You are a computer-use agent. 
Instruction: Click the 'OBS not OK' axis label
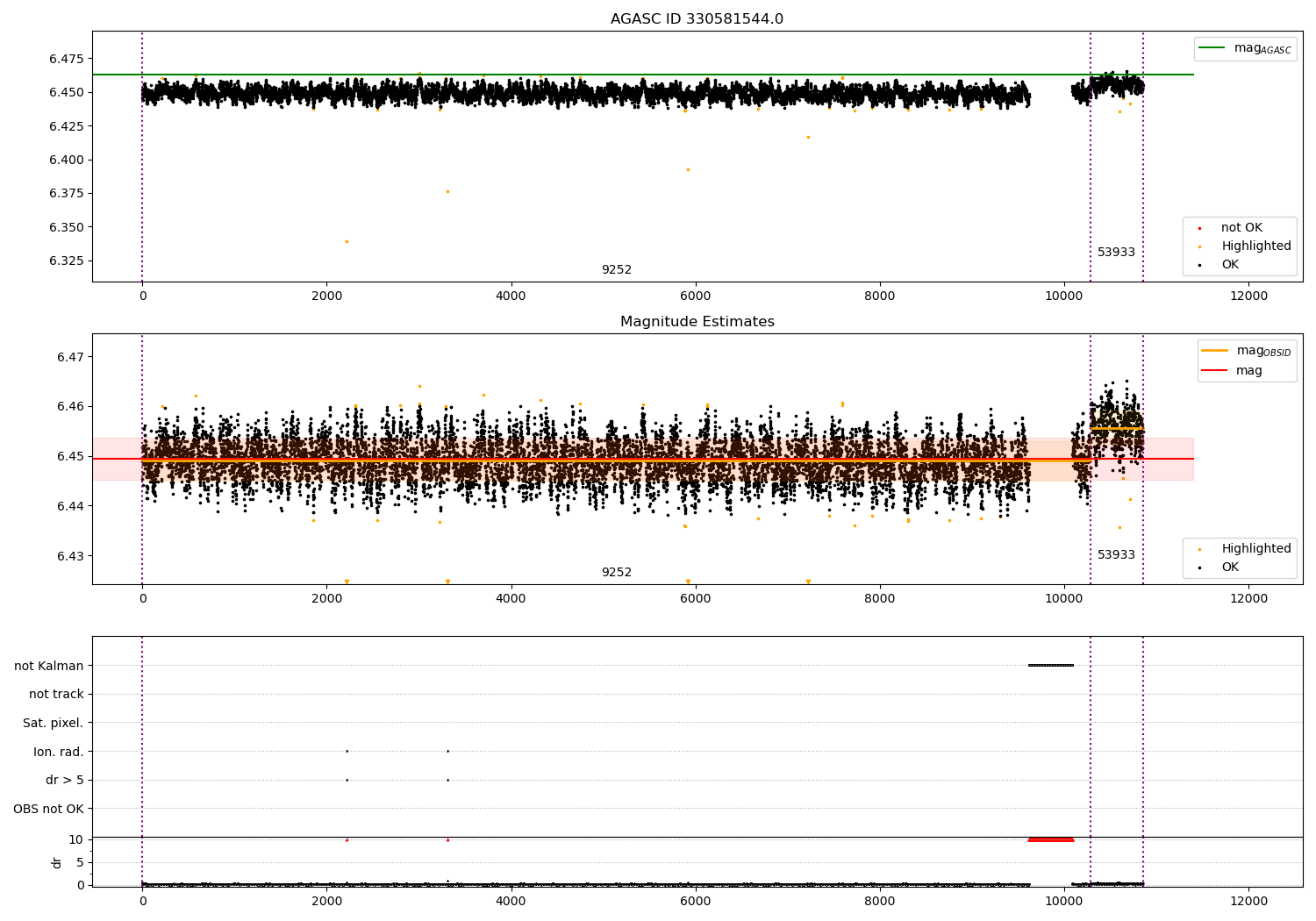(x=49, y=810)
